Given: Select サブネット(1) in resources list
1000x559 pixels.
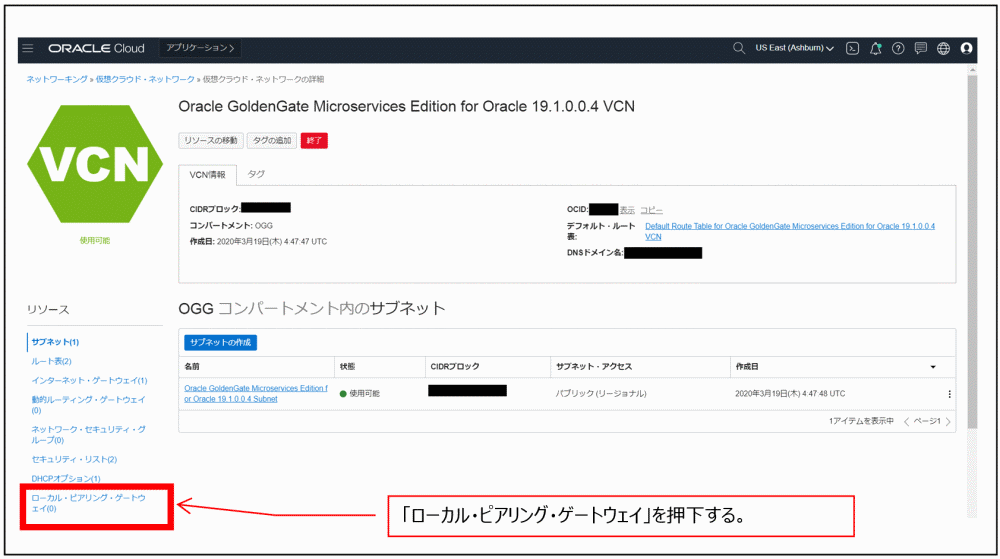Looking at the screenshot, I should (x=55, y=342).
